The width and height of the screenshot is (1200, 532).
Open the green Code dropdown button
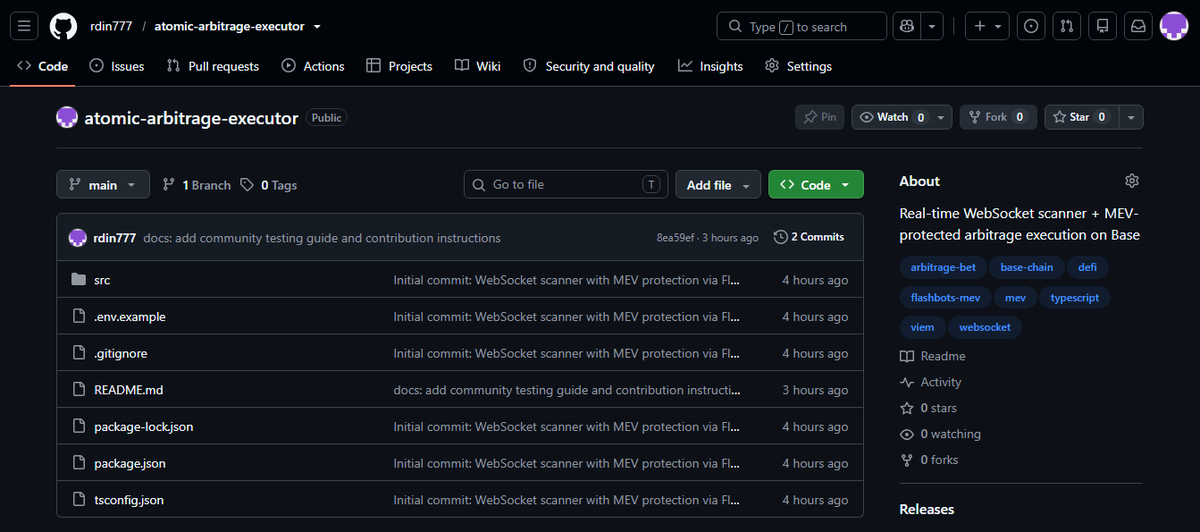click(816, 185)
